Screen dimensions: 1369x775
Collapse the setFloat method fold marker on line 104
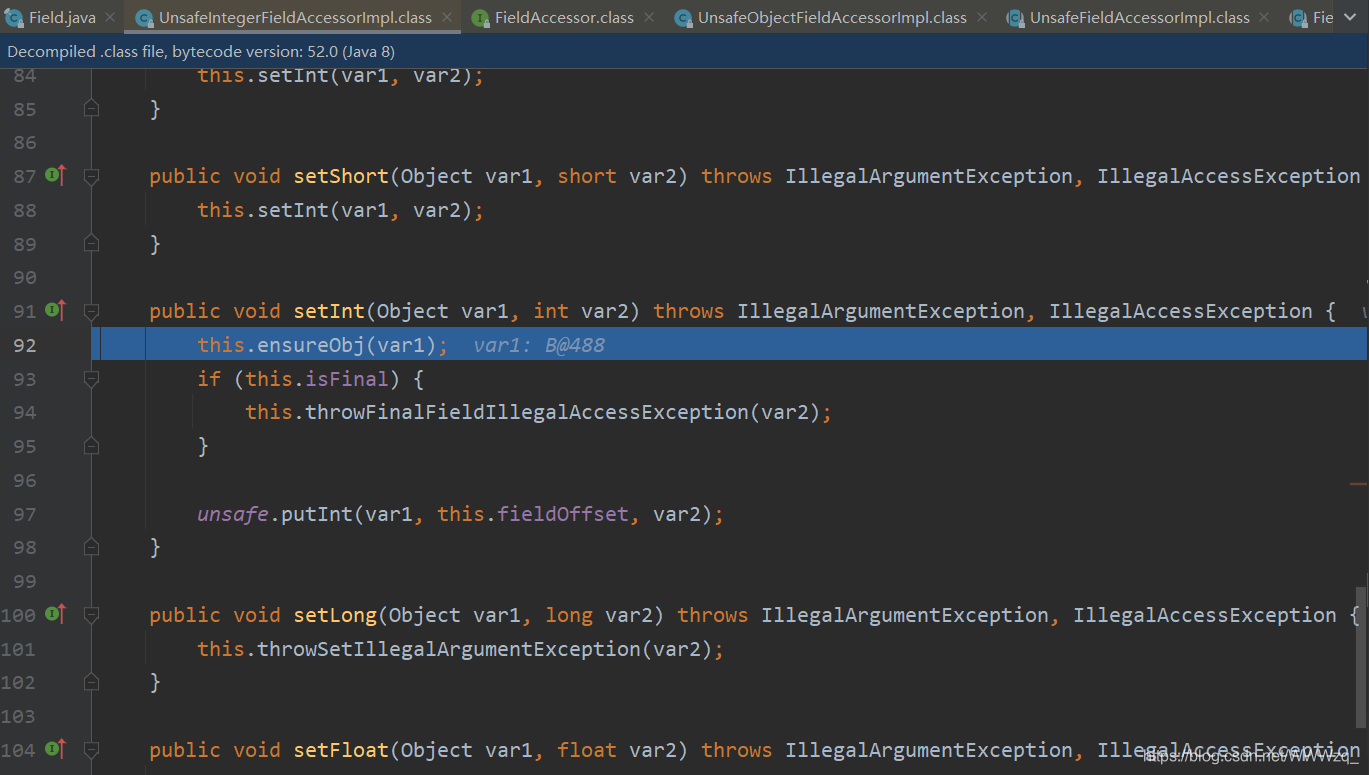(91, 750)
